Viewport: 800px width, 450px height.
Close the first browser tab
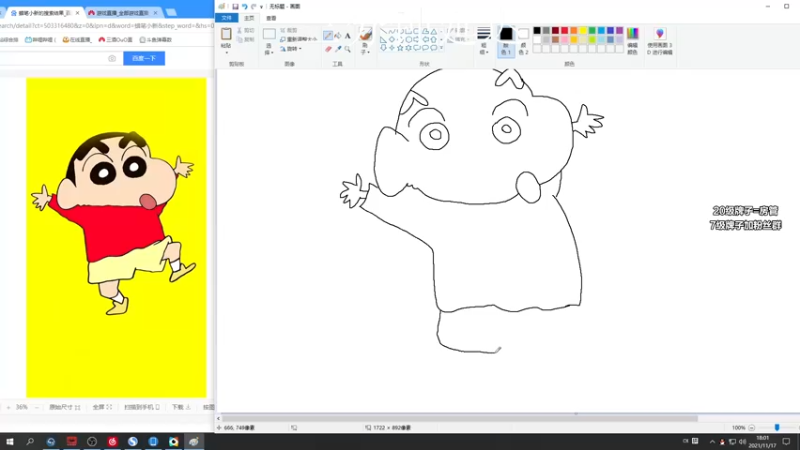78,13
